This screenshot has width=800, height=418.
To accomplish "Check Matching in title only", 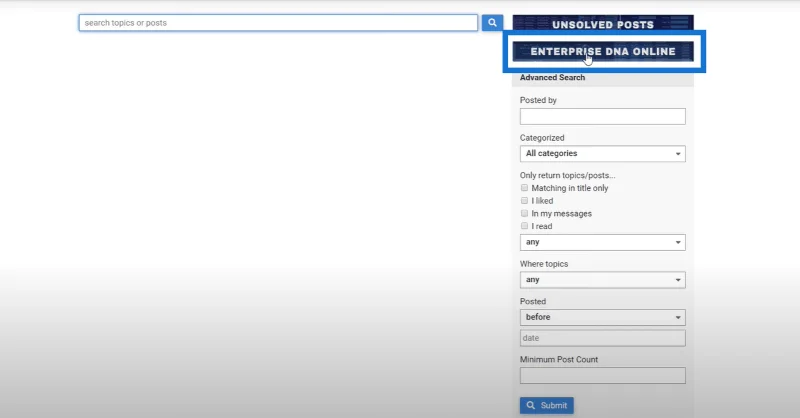I will click(x=524, y=188).
